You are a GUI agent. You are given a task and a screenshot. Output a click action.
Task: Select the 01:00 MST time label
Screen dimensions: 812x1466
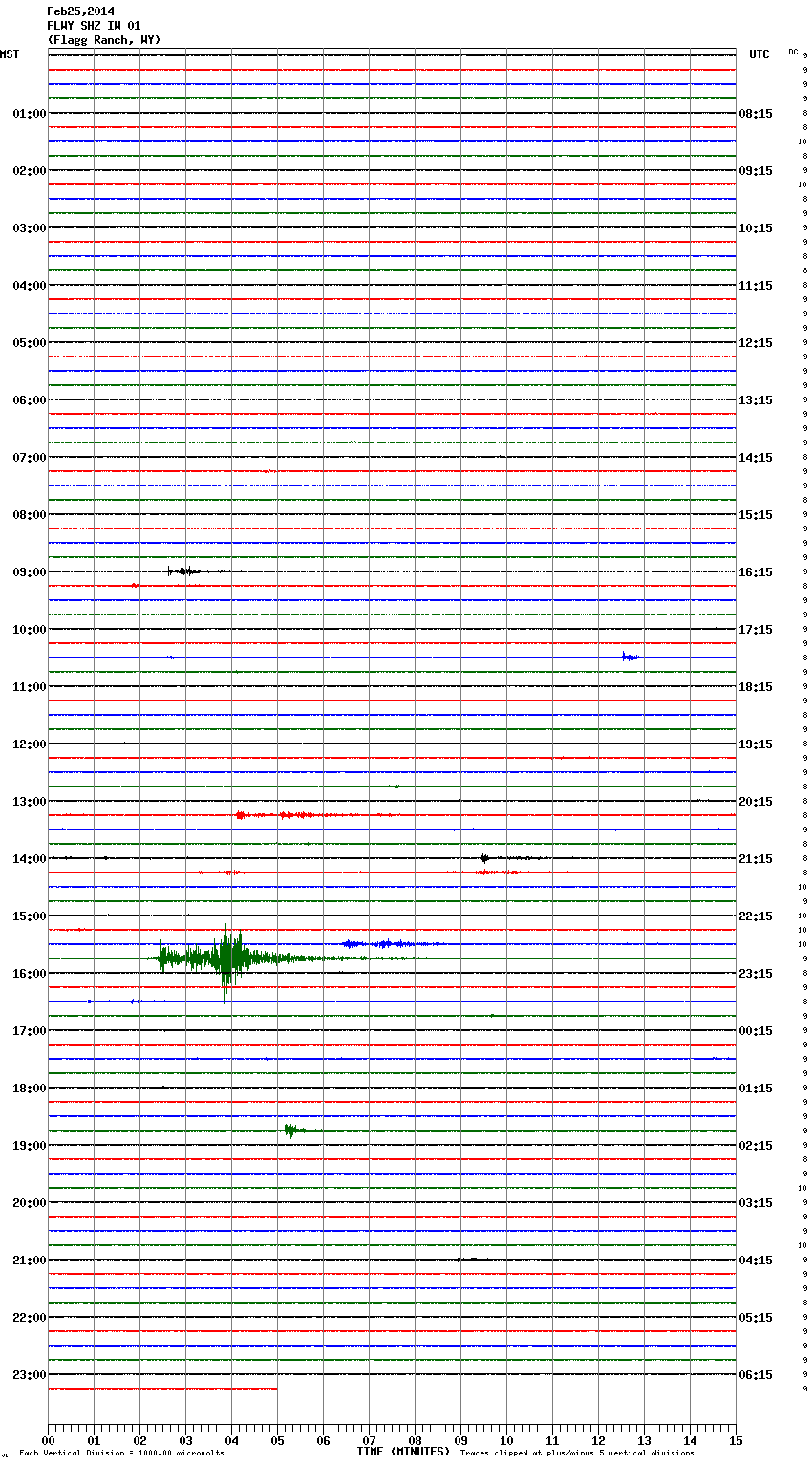[x=29, y=114]
